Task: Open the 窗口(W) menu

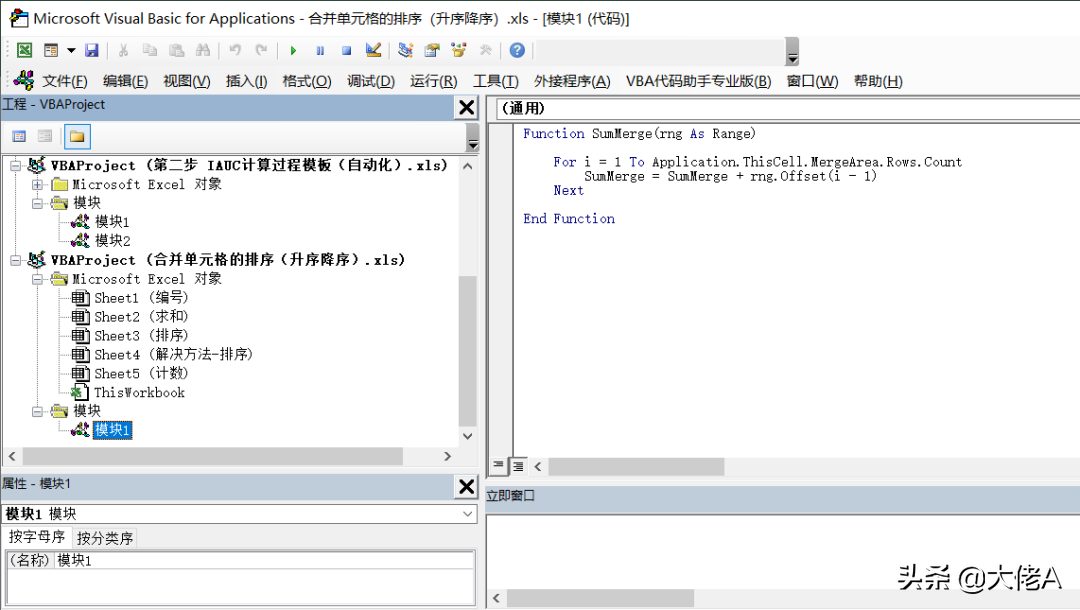Action: (x=813, y=81)
